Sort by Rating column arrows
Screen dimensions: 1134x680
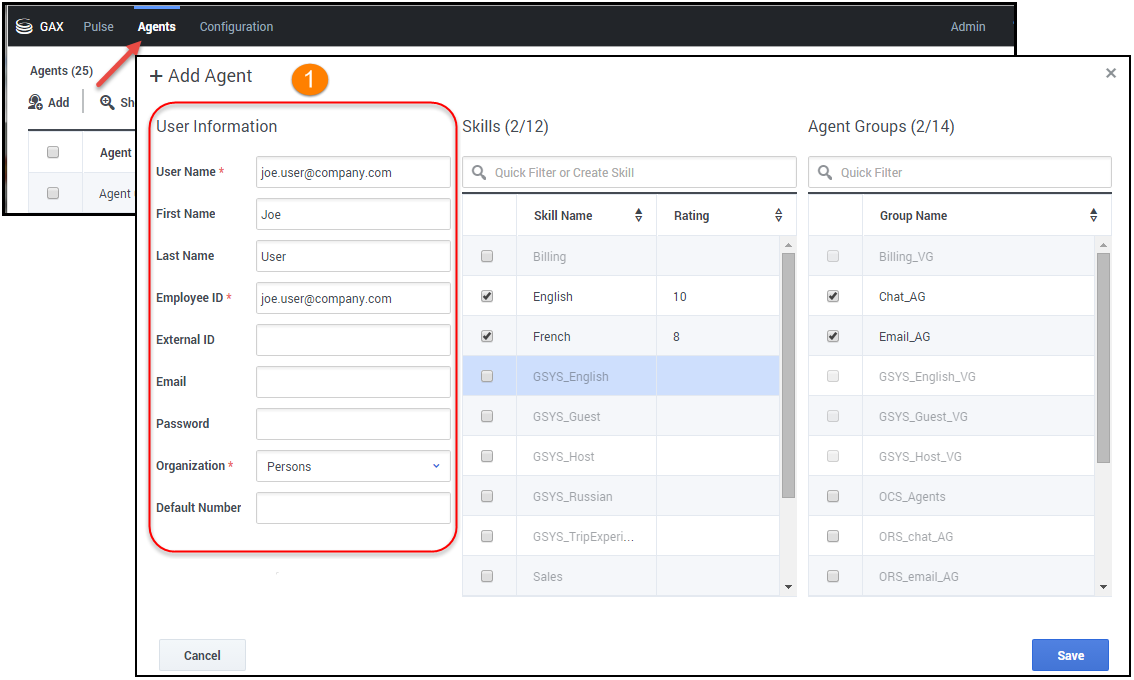tap(778, 216)
